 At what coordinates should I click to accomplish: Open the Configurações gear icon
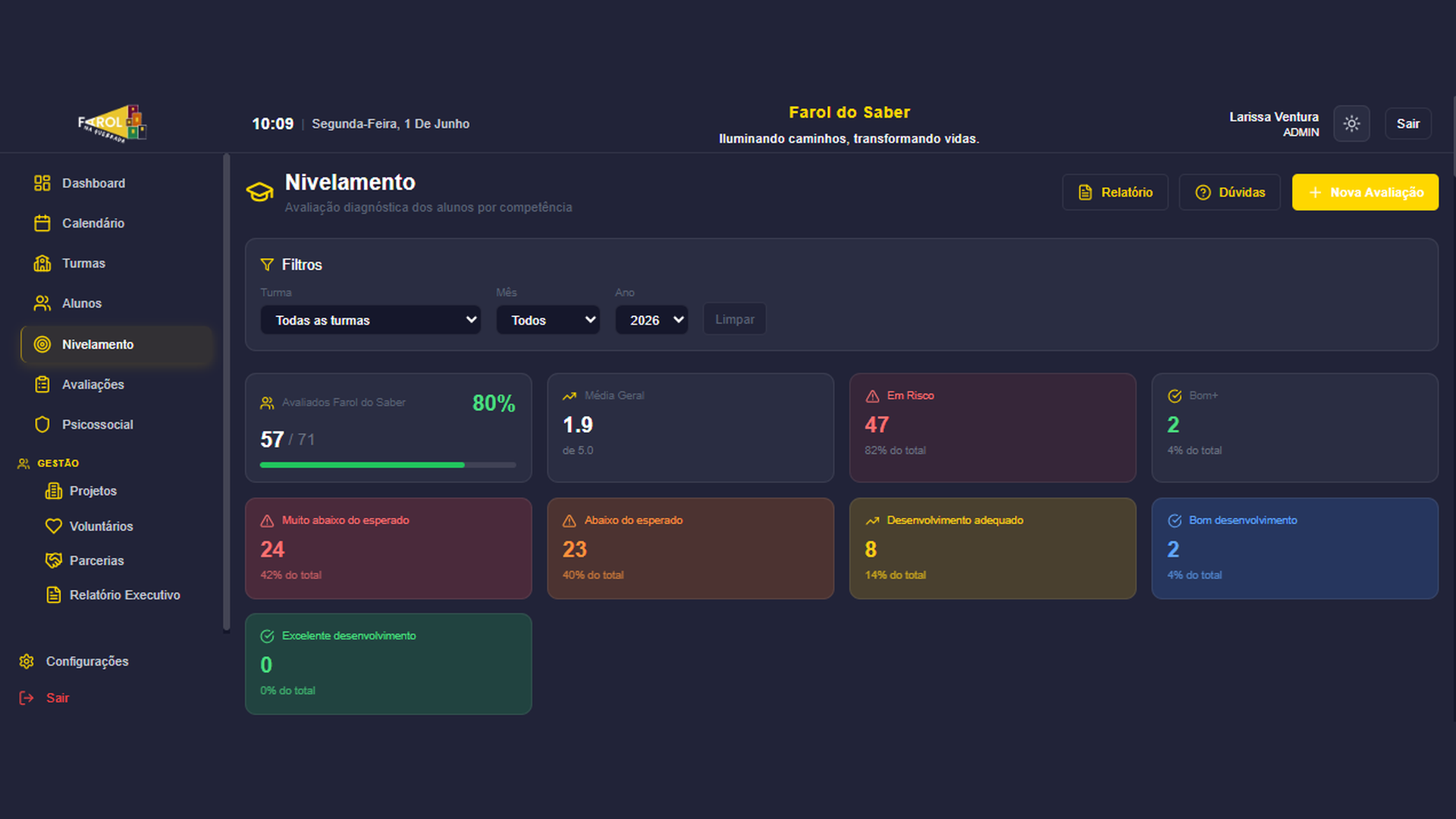click(x=27, y=661)
